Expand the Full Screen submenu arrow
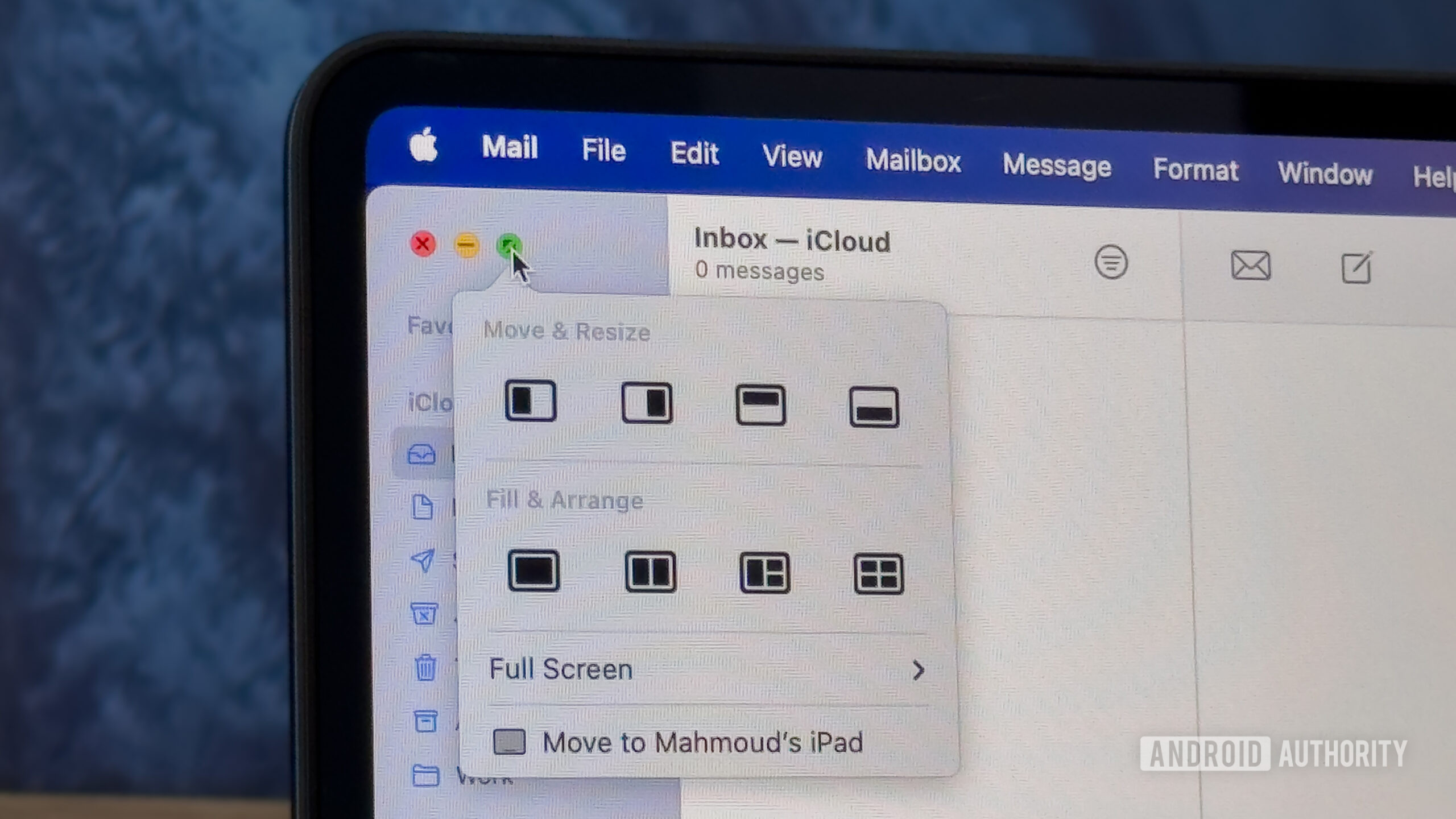 (x=919, y=669)
